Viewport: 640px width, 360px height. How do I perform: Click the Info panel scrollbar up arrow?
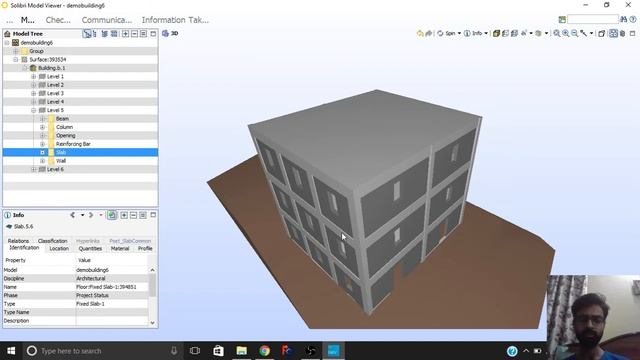(153, 270)
